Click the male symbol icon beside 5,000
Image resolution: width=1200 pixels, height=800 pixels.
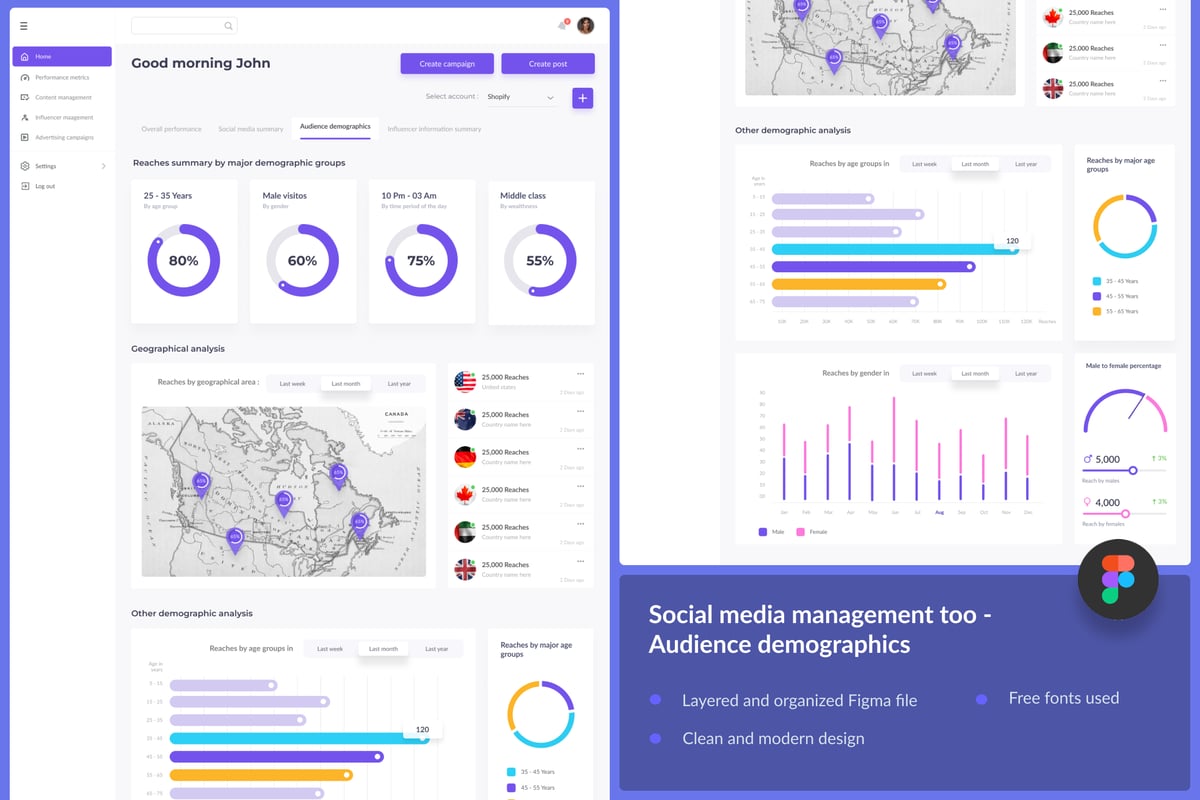coord(1088,460)
